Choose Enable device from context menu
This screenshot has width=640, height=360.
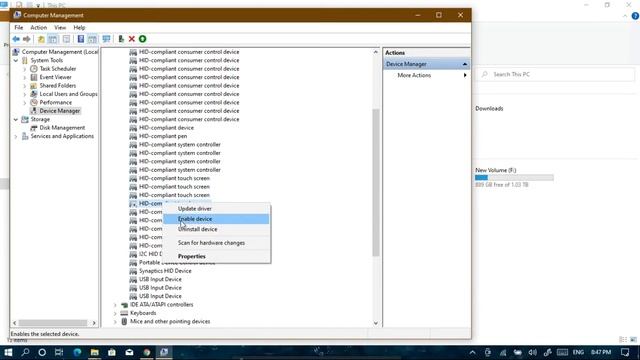(x=216, y=219)
